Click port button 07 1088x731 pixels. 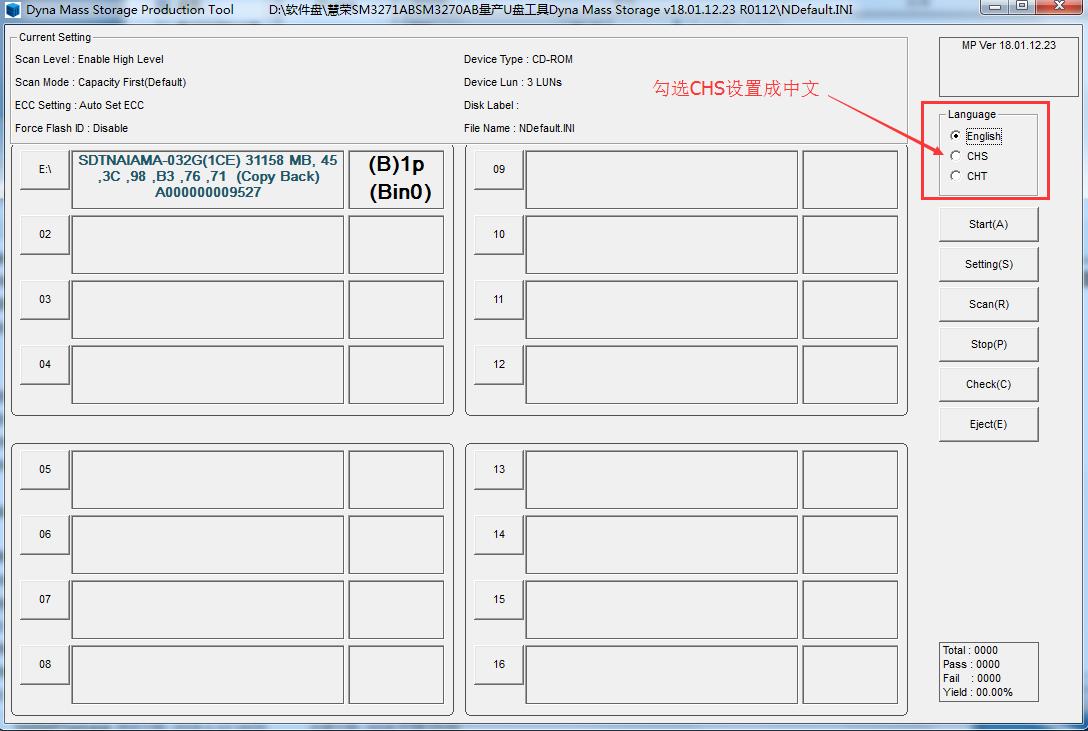[x=45, y=599]
